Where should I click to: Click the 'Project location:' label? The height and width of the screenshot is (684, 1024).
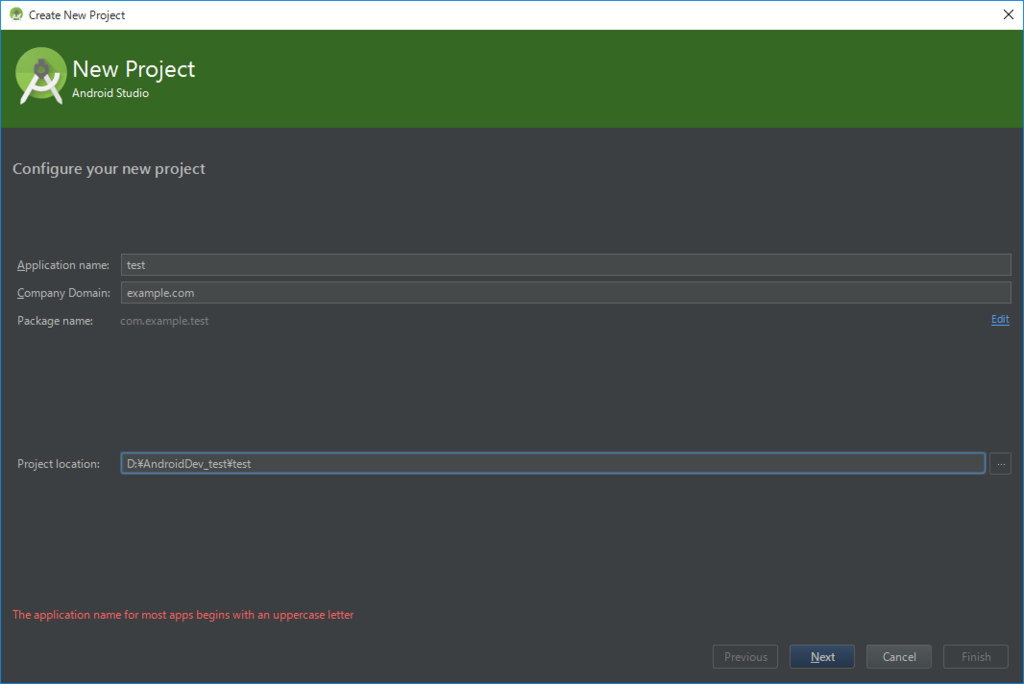click(x=59, y=464)
